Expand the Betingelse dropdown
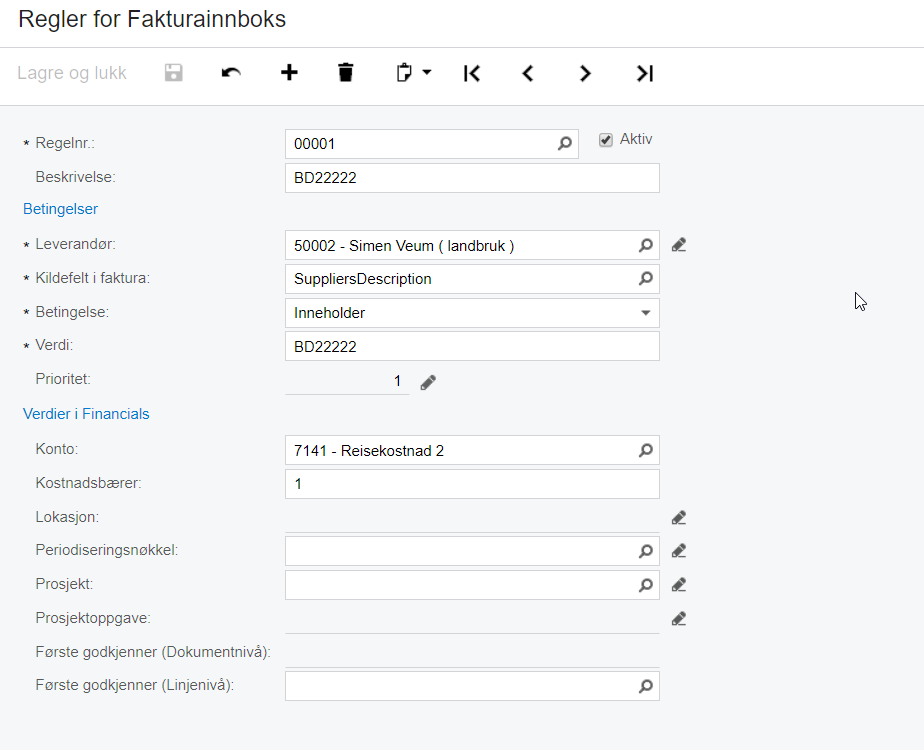924x750 pixels. click(x=646, y=313)
